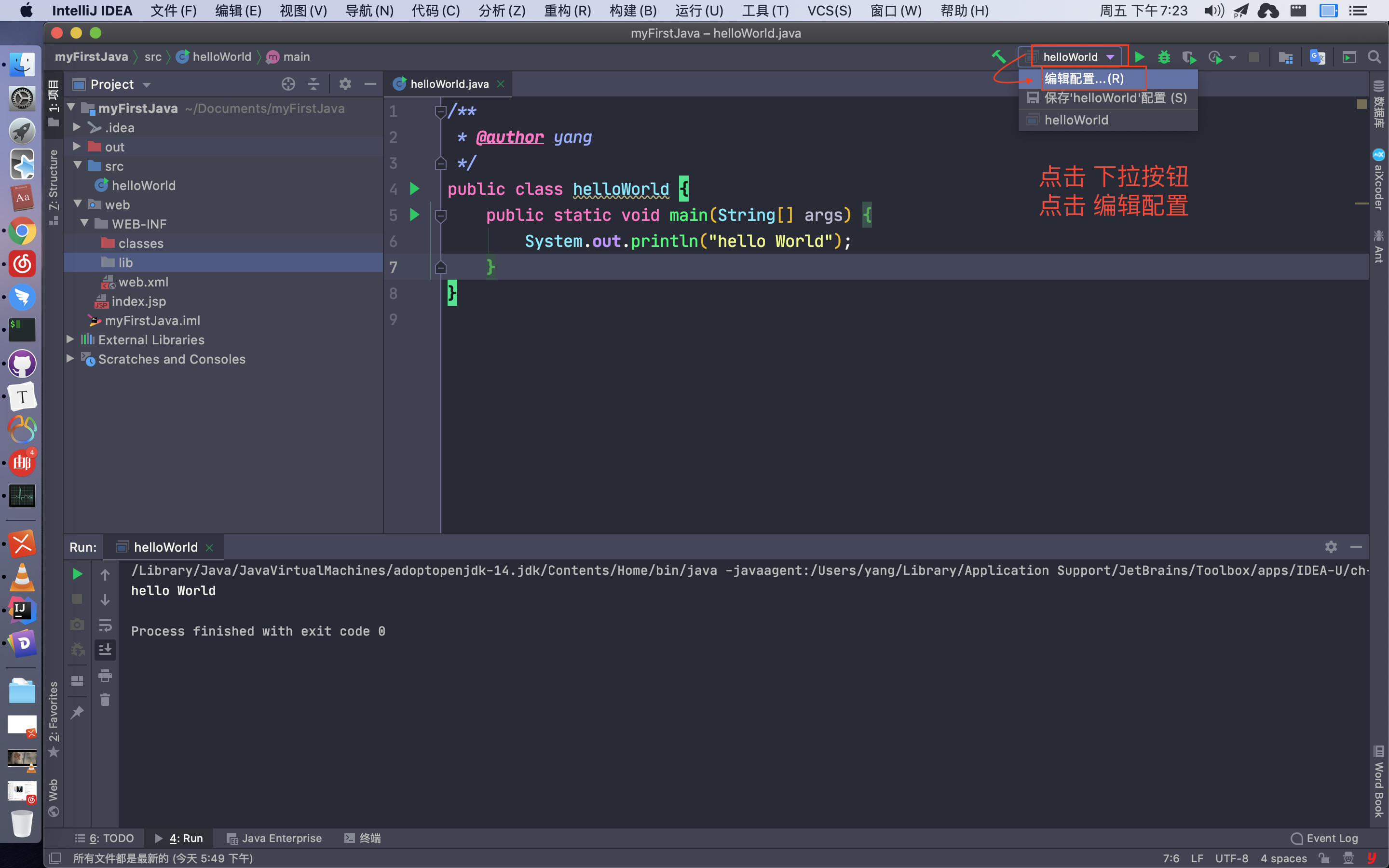Expand Scratches and Consoles node

click(x=70, y=358)
